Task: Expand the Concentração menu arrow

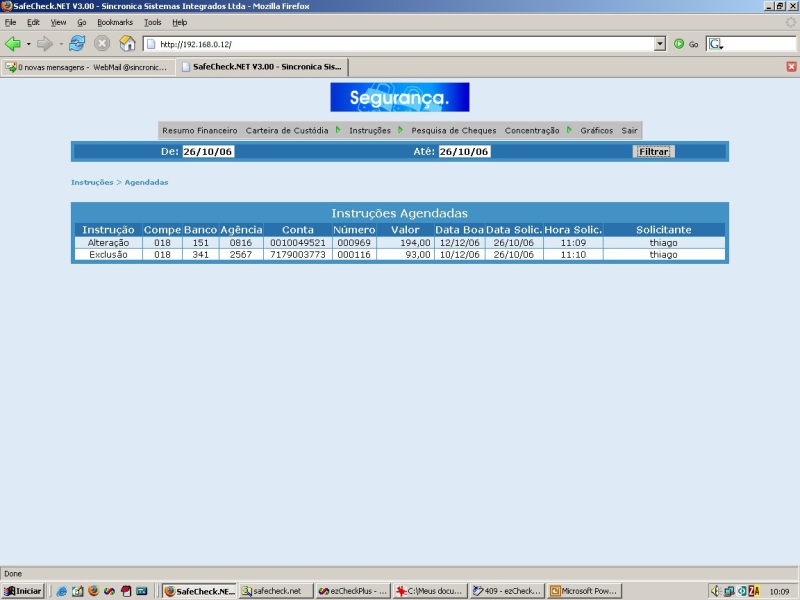Action: [x=569, y=130]
